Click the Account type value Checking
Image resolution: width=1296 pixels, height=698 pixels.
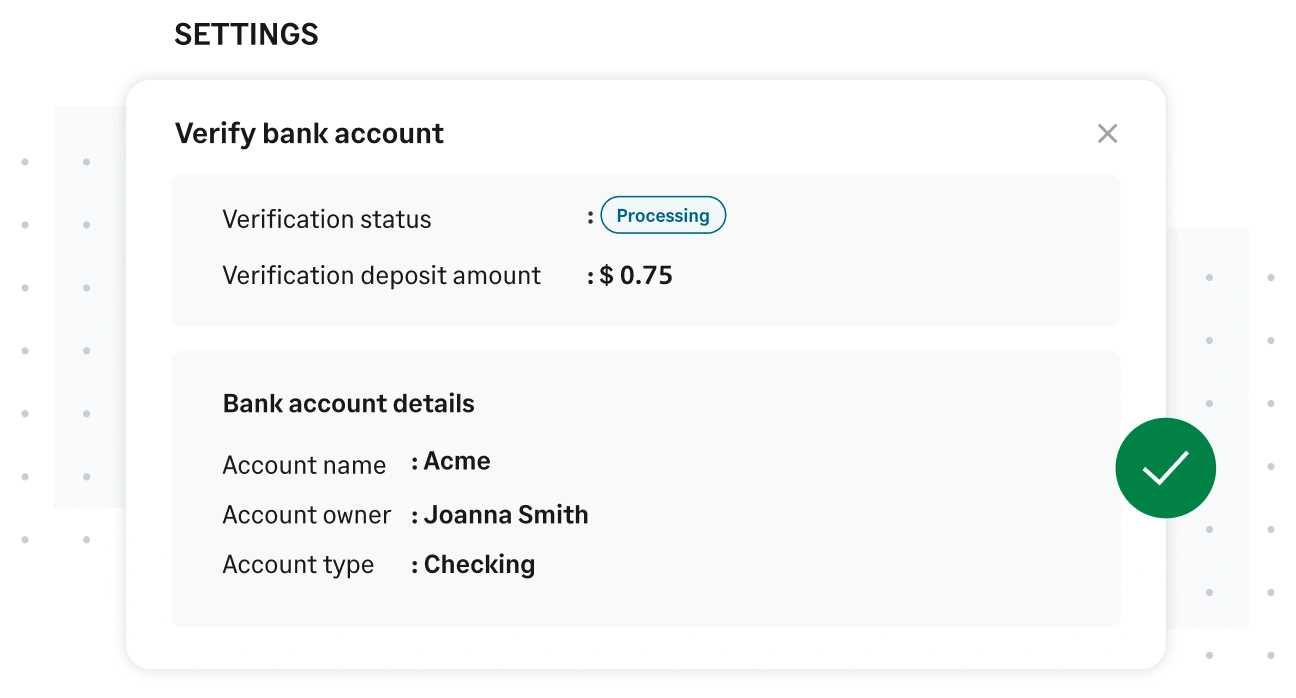(x=479, y=564)
